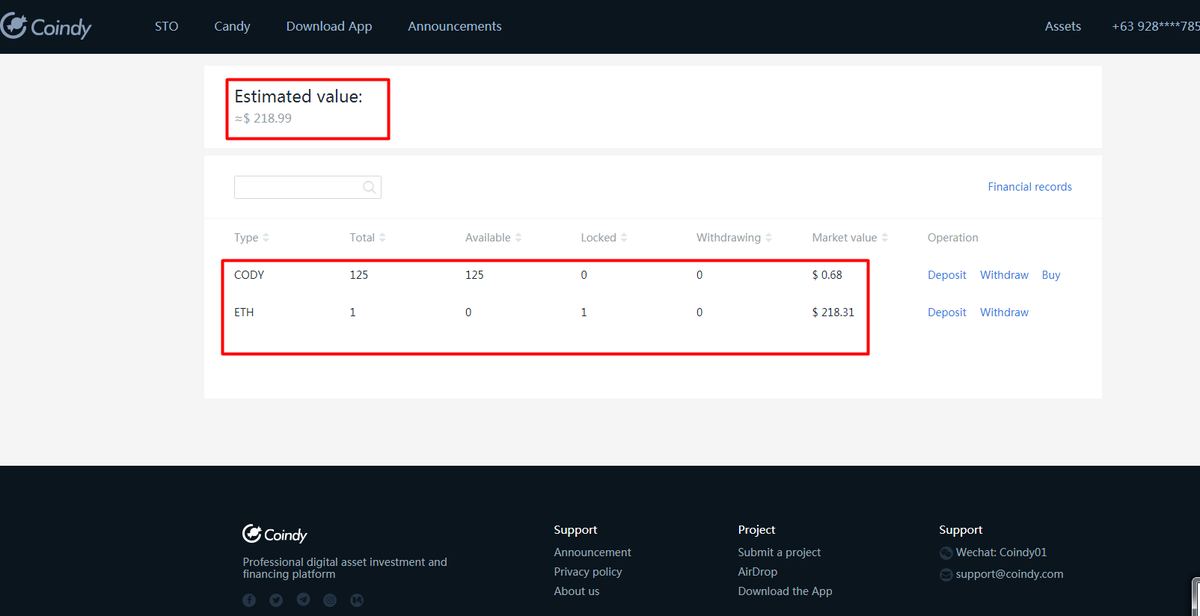The width and height of the screenshot is (1200, 616).
Task: Open Announcements in top navigation
Action: coord(455,26)
